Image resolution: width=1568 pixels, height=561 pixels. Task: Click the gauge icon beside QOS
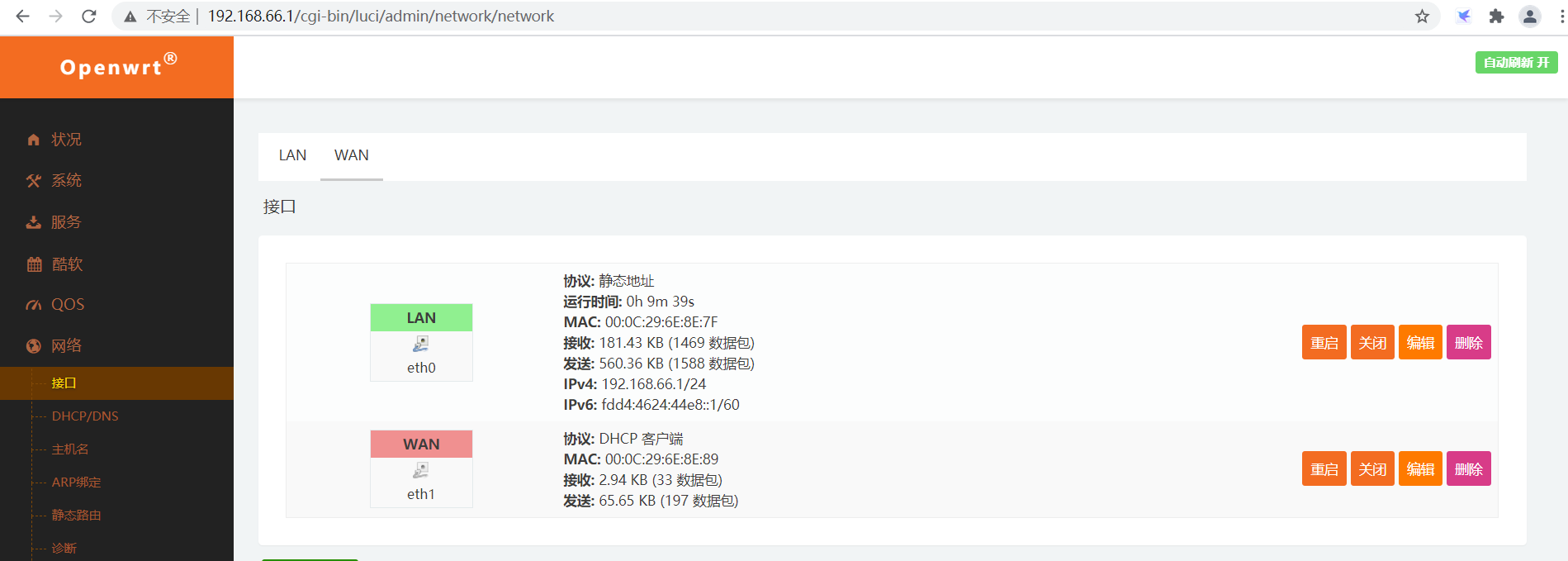(x=34, y=305)
